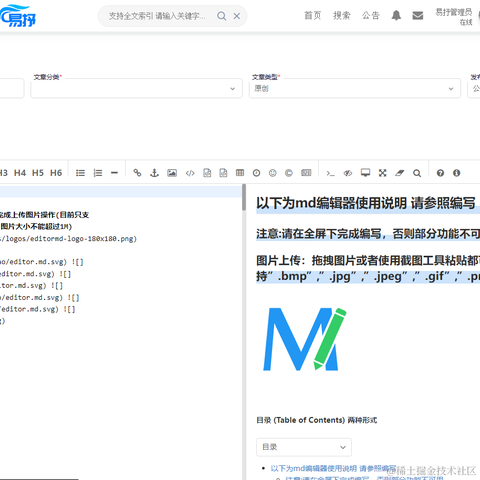Click the 目录 (Table of Contents) 两种形式 text
This screenshot has height=480, width=480.
click(x=316, y=420)
